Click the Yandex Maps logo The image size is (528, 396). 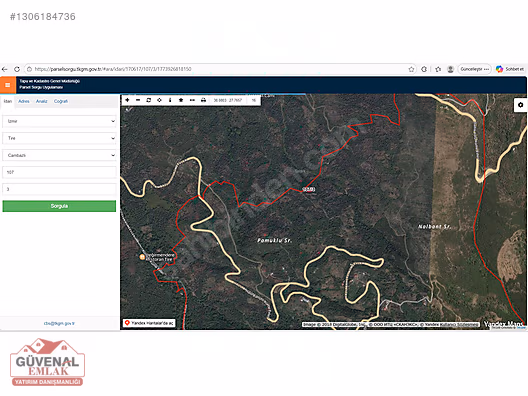point(503,324)
